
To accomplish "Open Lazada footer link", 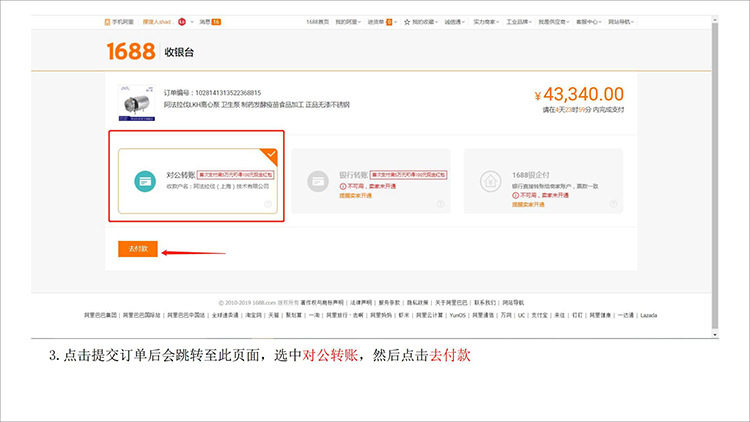I will [649, 315].
